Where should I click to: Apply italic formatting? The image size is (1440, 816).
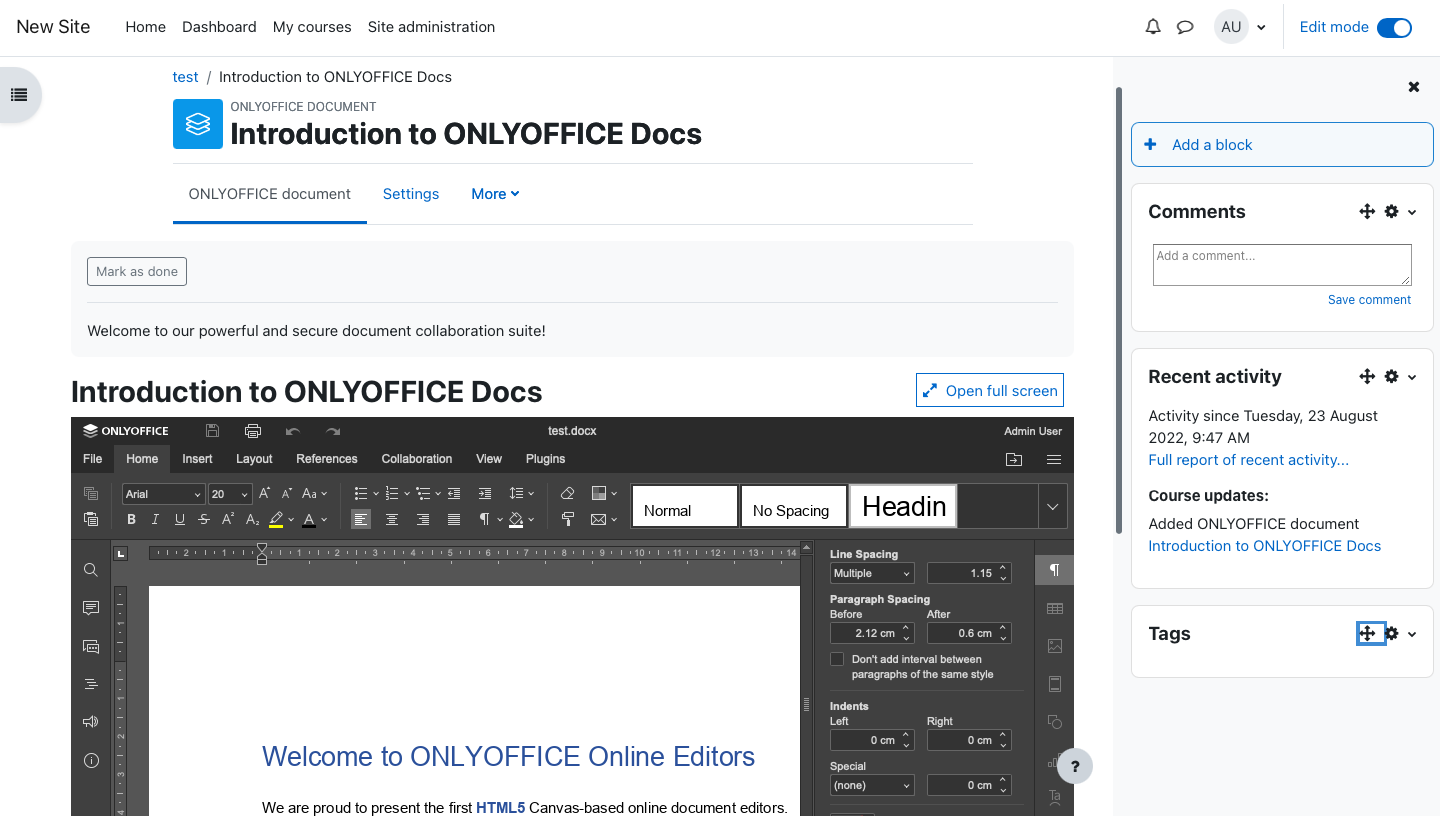(155, 519)
